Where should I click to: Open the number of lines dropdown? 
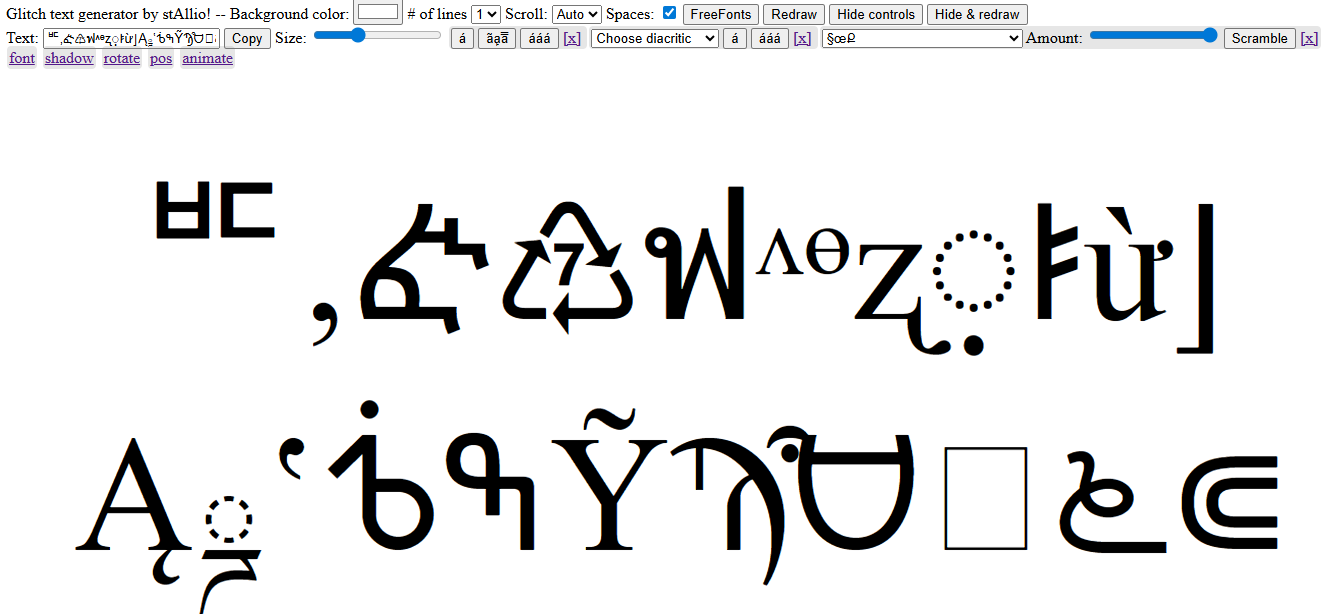point(486,14)
